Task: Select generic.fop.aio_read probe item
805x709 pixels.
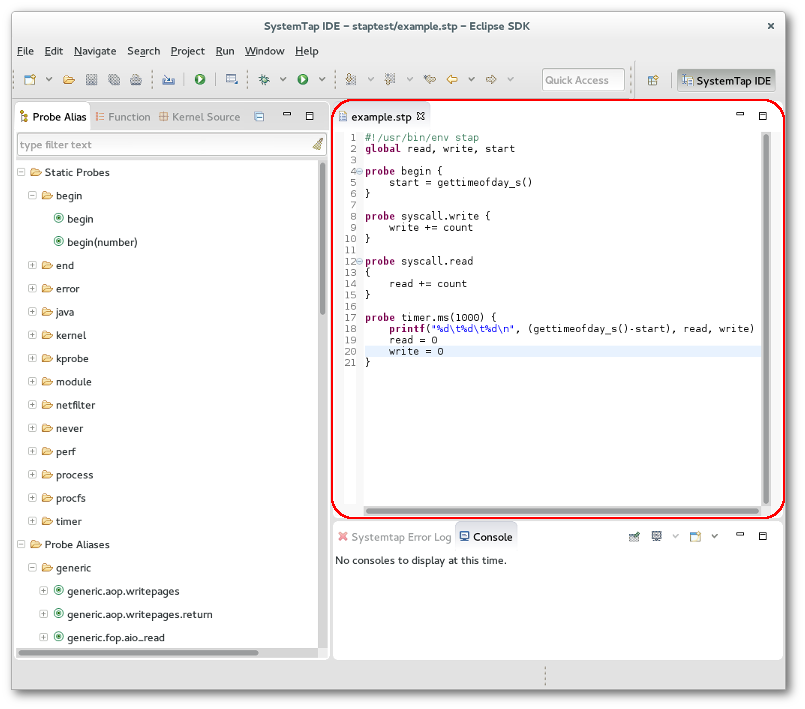Action: (116, 637)
